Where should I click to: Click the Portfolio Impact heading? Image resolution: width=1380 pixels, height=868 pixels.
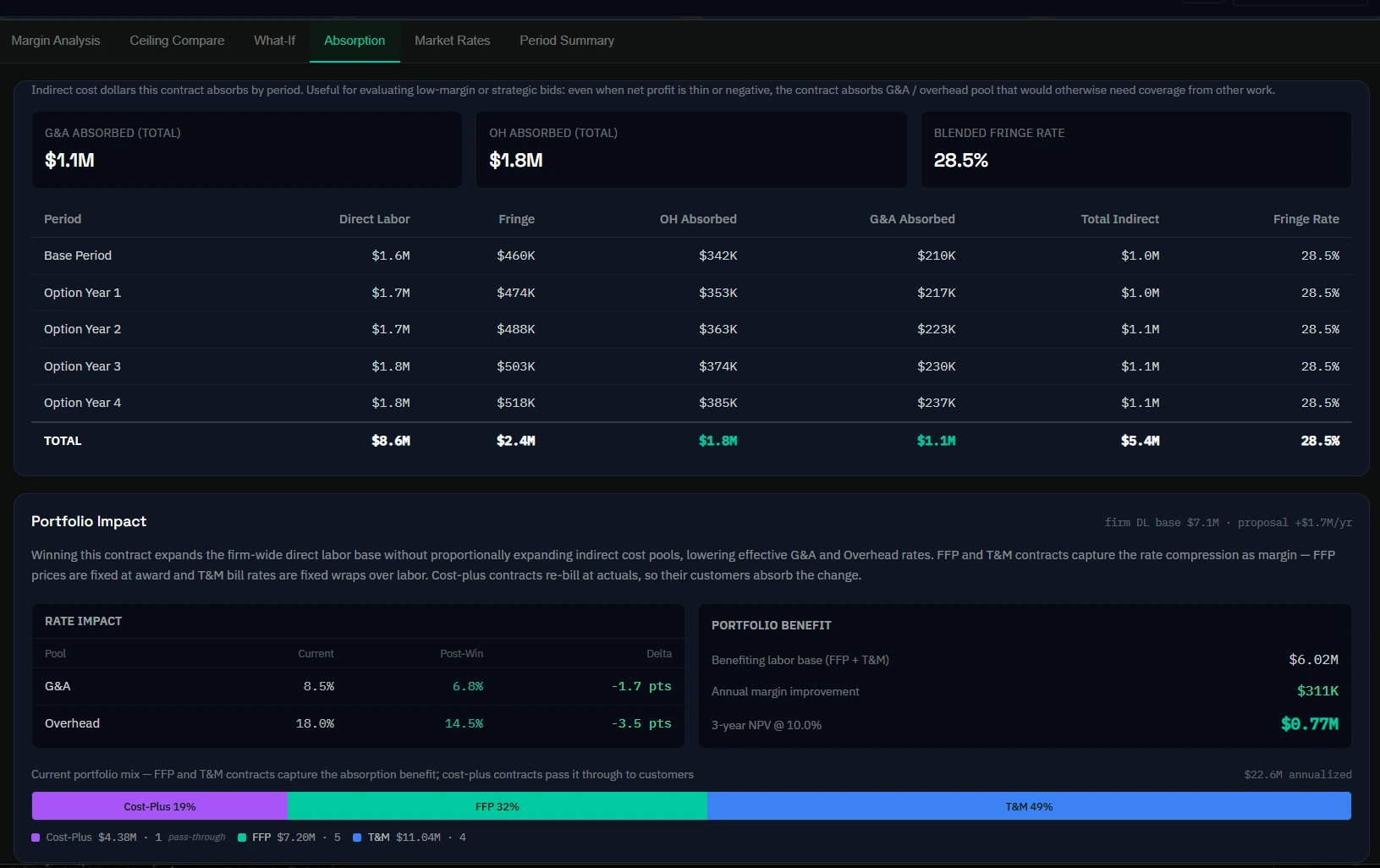point(89,521)
